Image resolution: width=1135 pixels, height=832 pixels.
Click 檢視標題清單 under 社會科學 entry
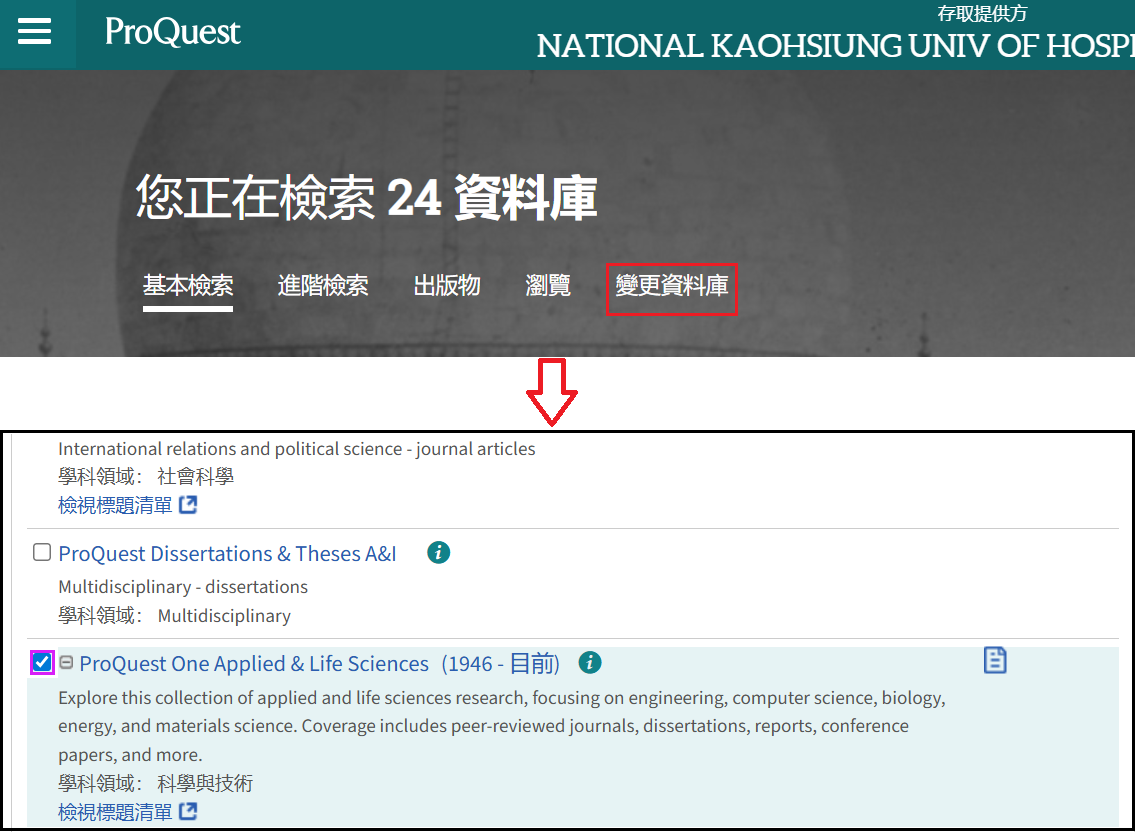(x=115, y=505)
